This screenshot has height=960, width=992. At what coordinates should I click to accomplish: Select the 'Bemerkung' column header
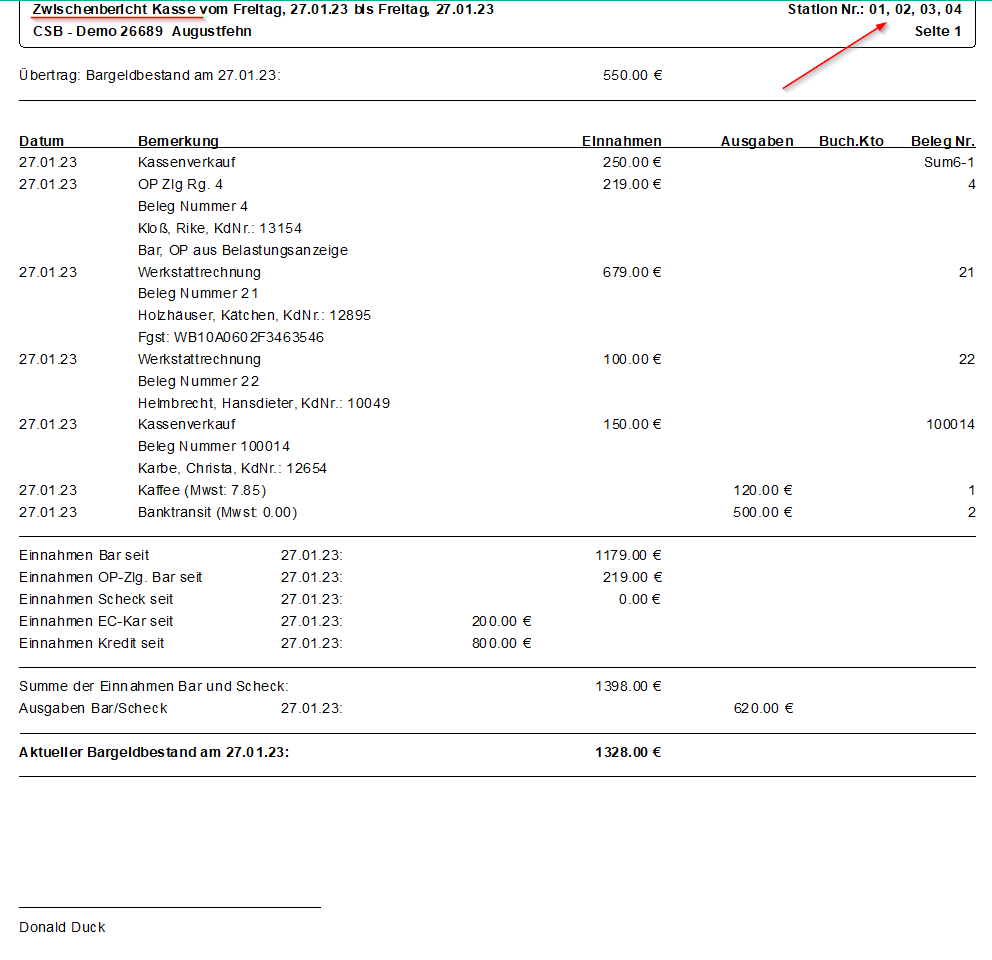178,141
